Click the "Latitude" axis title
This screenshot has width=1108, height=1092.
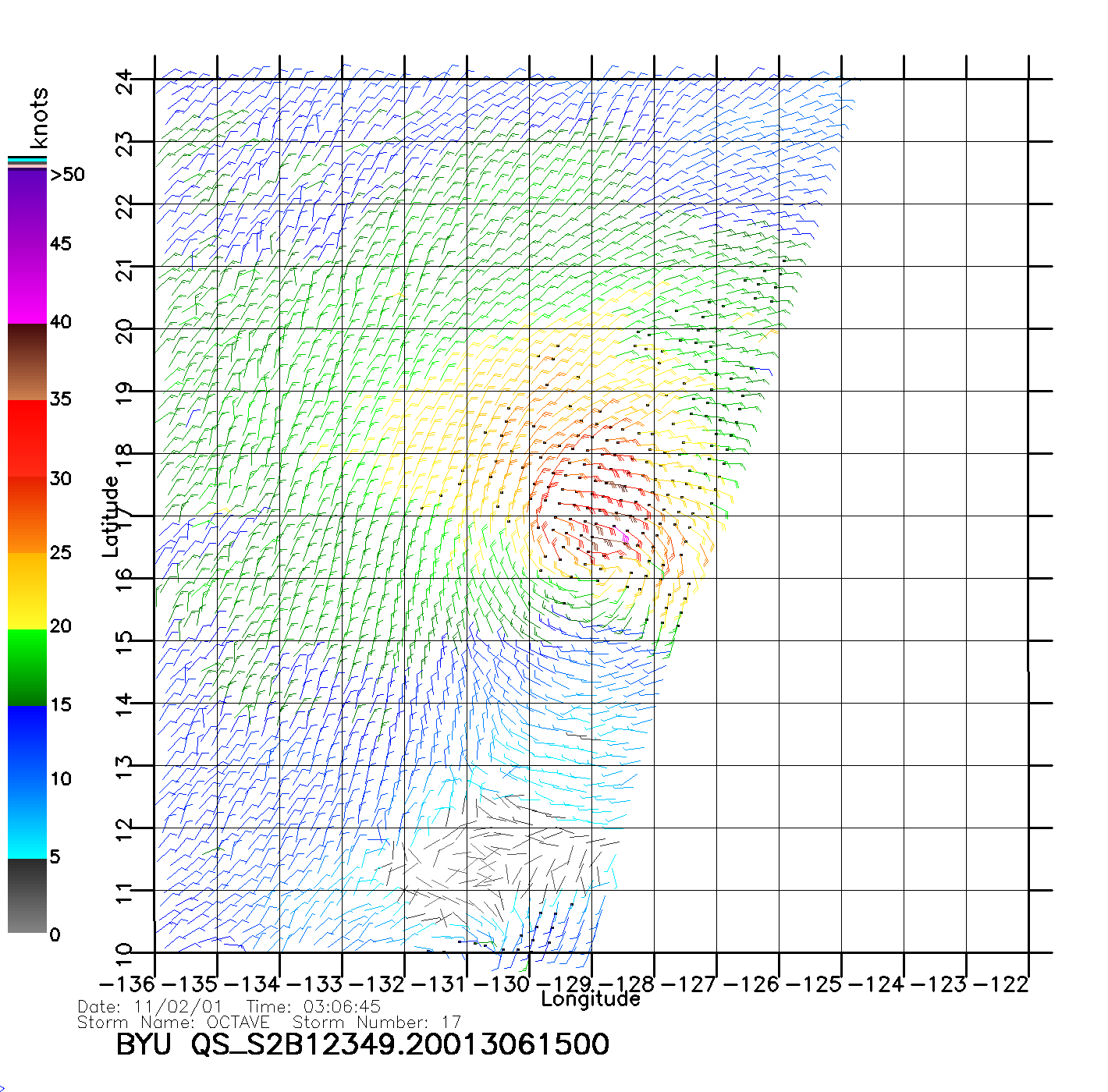[111, 516]
